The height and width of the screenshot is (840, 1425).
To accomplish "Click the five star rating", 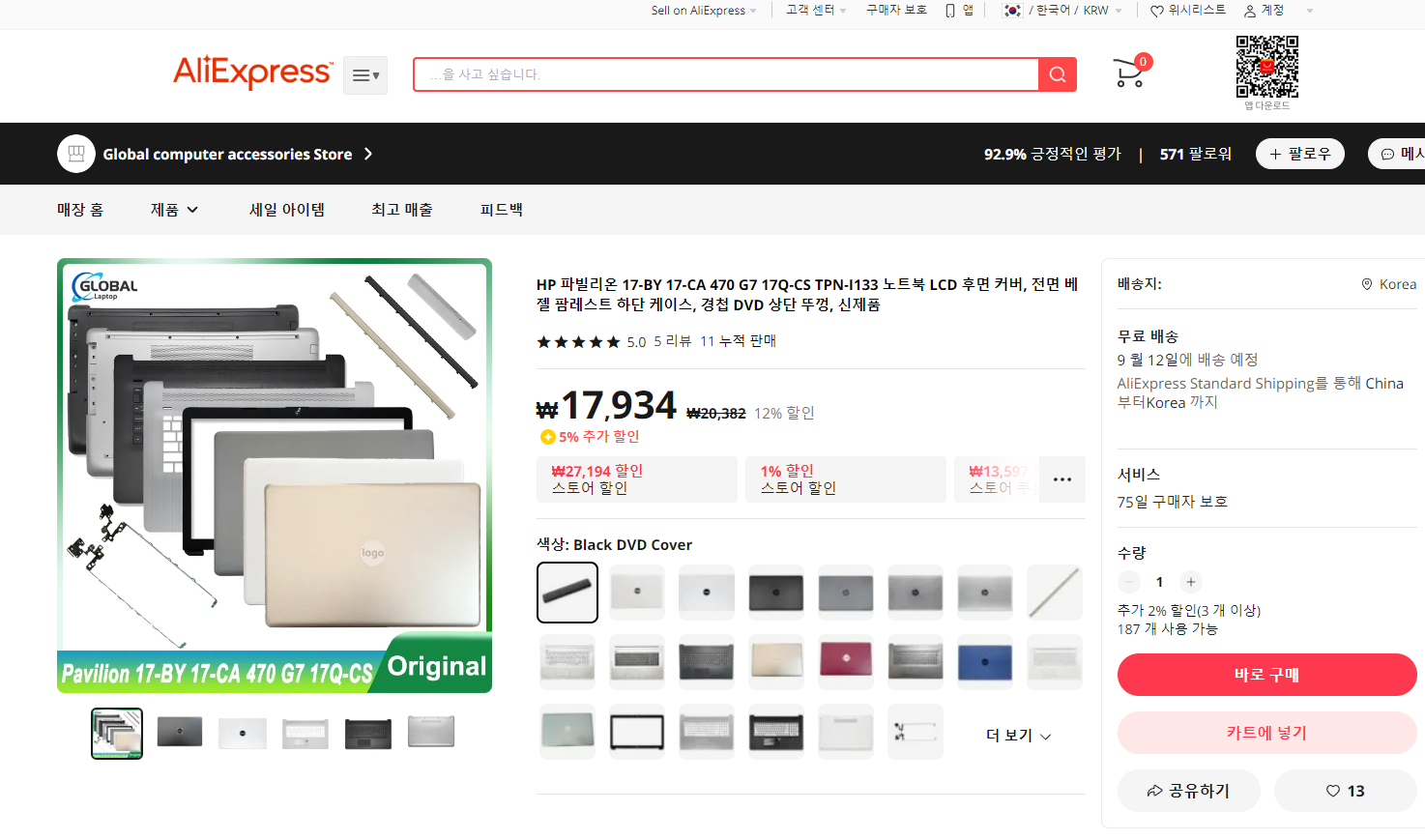I will coord(578,341).
